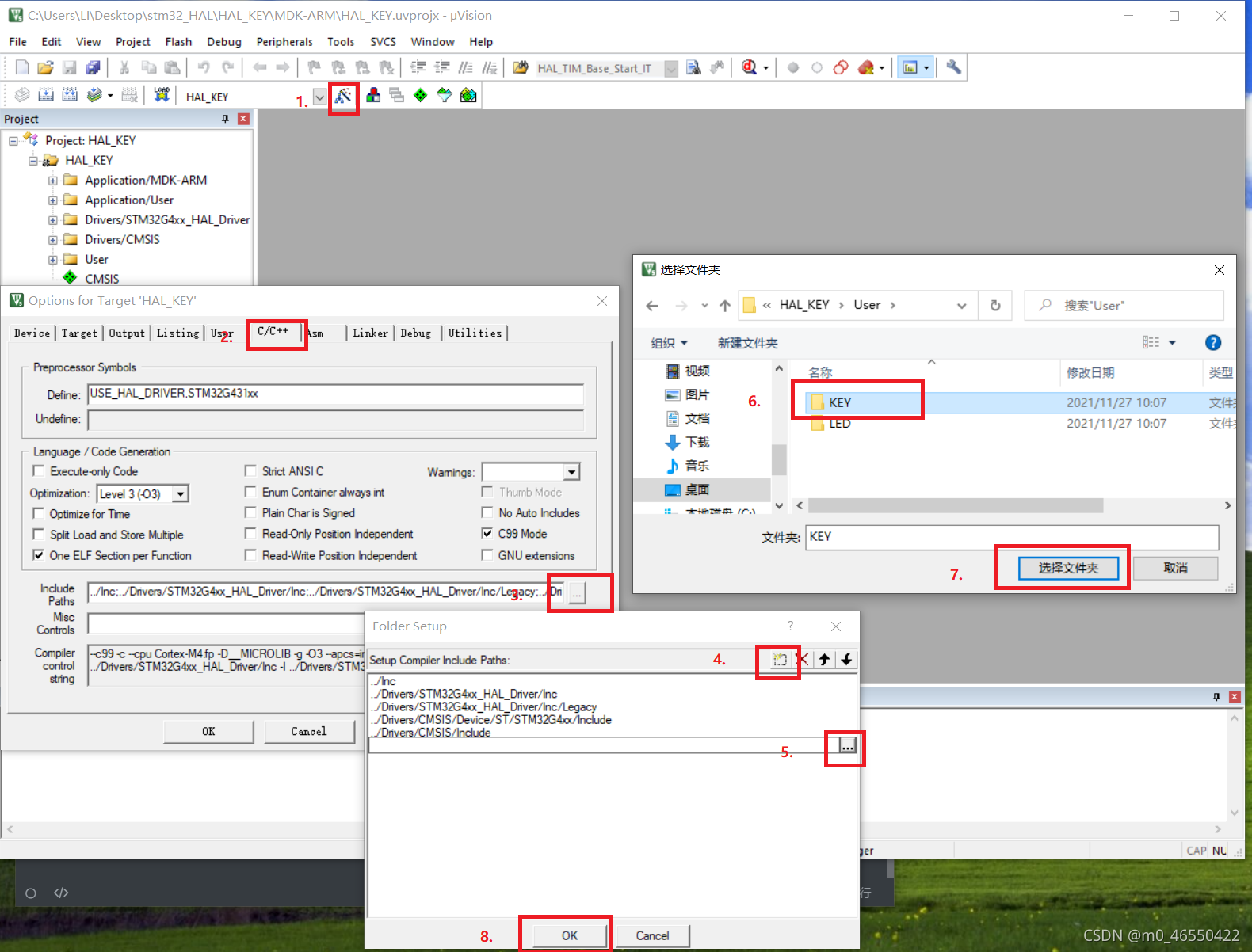Uncheck C99 Mode checkbox

point(487,533)
